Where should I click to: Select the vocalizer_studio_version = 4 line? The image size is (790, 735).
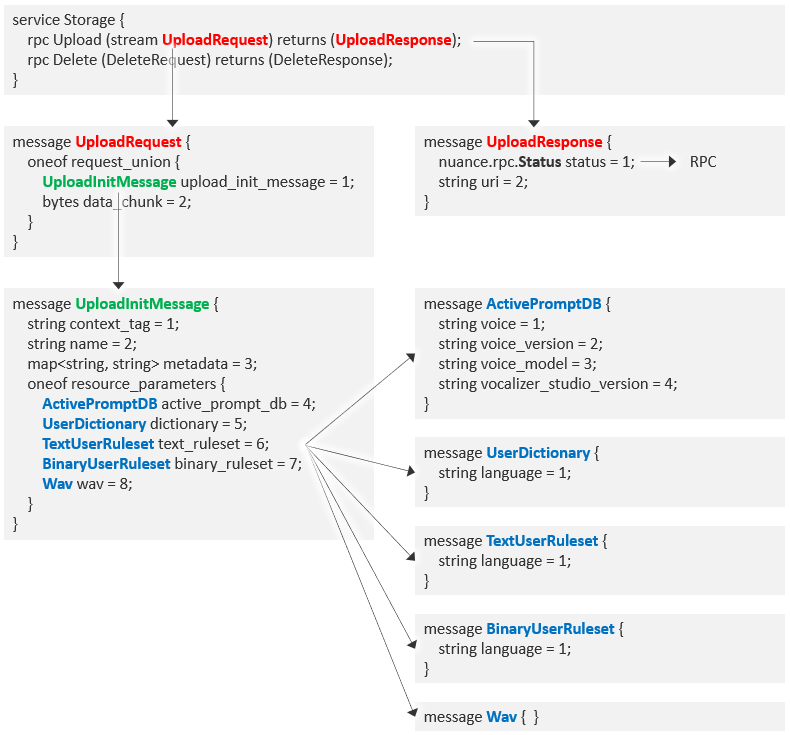tap(557, 384)
